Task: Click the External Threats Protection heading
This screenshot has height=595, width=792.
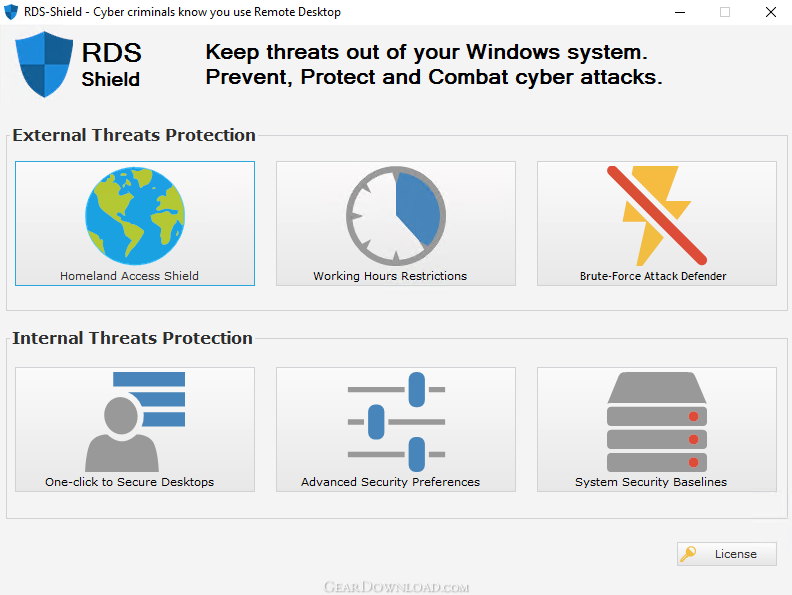Action: [134, 135]
